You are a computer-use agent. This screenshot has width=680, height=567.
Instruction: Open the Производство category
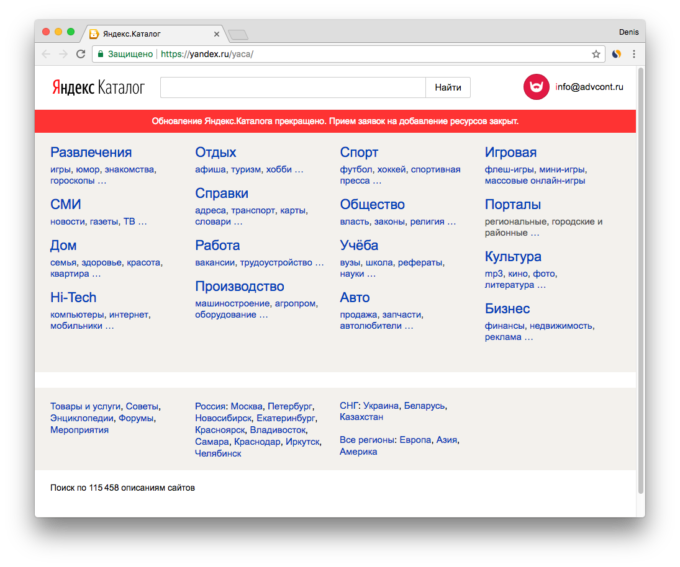click(240, 286)
